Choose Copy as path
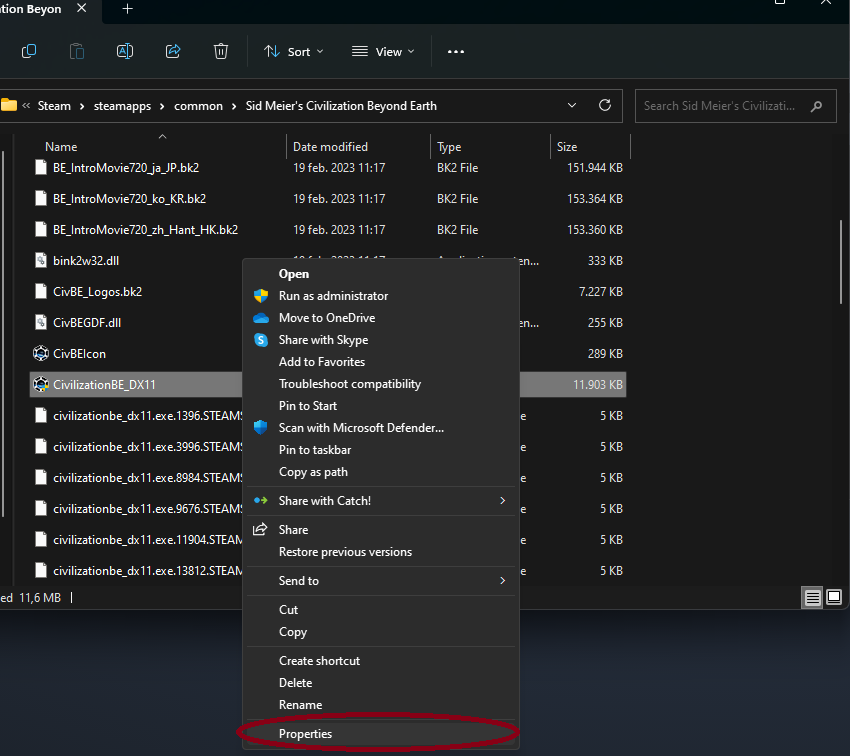Image resolution: width=850 pixels, height=756 pixels. [381, 471]
